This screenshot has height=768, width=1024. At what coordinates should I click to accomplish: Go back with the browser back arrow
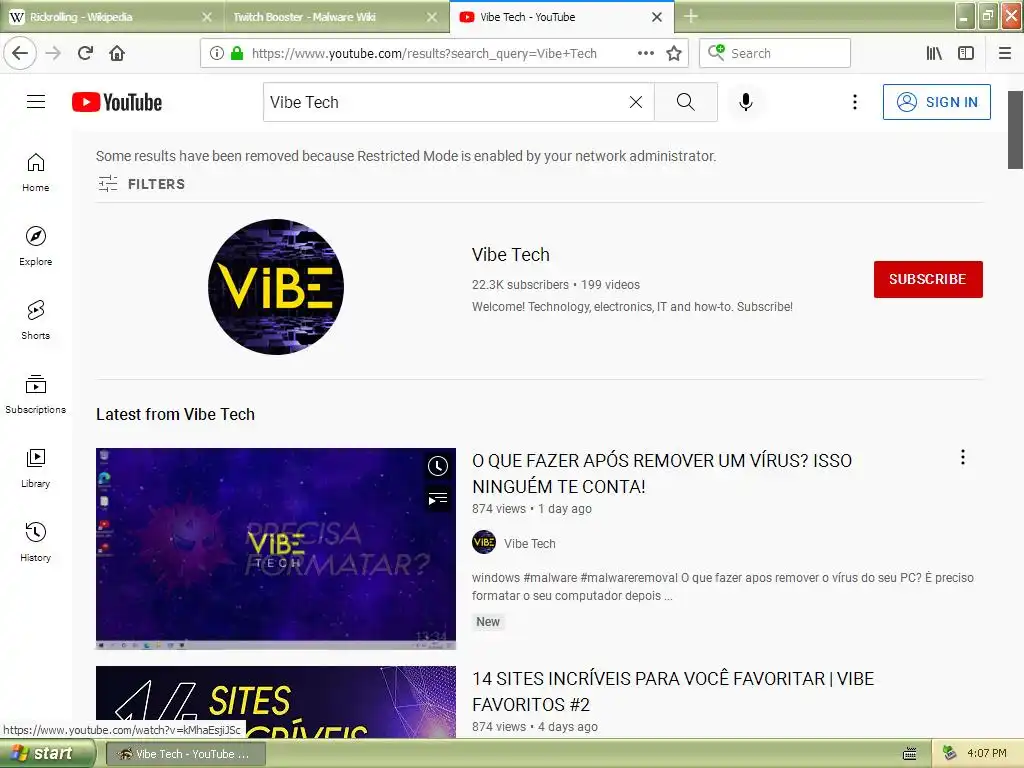pyautogui.click(x=20, y=53)
